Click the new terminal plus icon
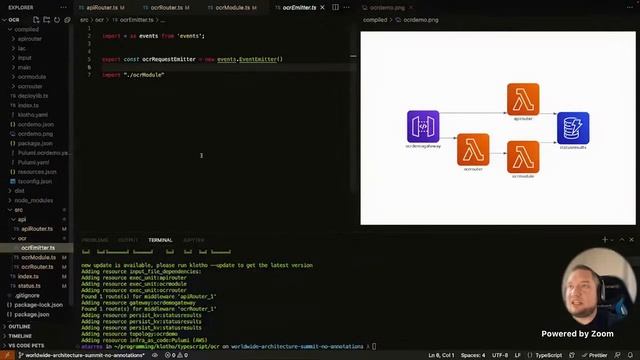 [x=604, y=240]
